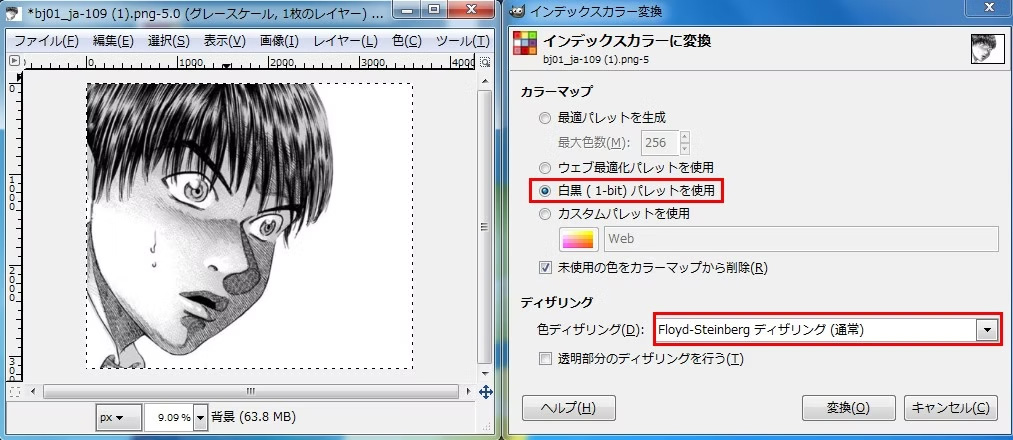Click the horizontal scrollbar thumb of the image window

click(251, 392)
